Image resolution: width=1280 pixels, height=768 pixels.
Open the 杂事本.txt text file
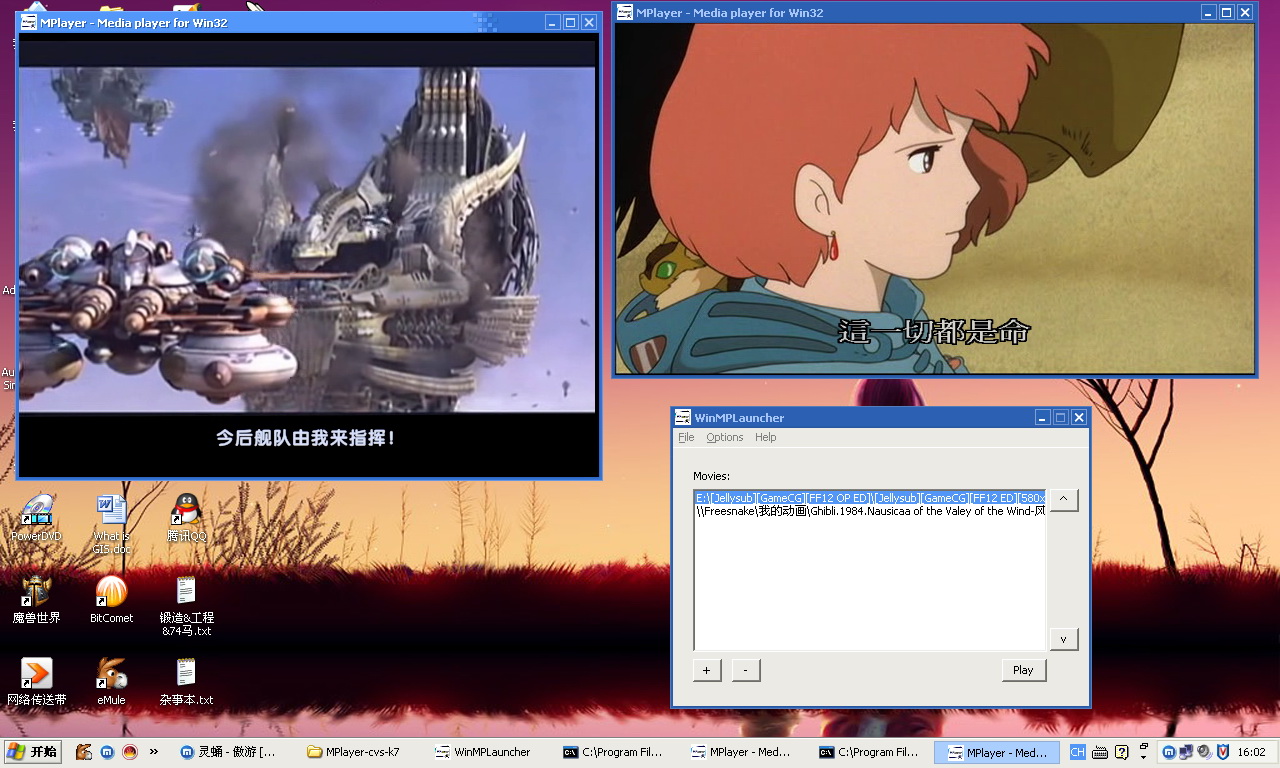(x=186, y=674)
